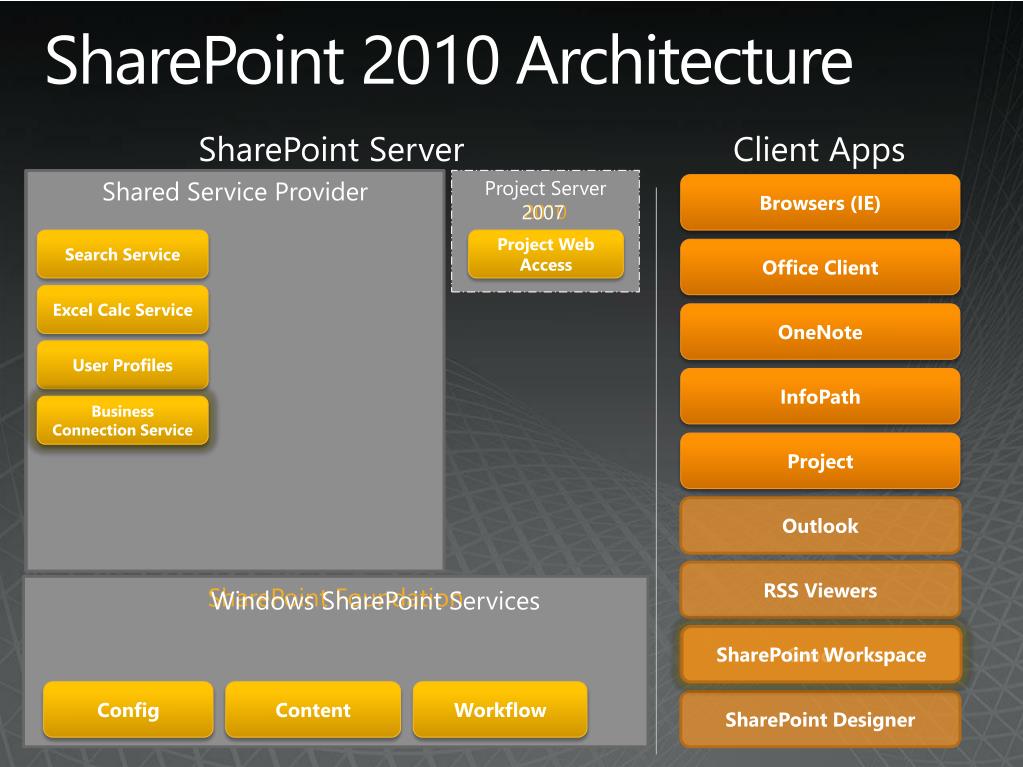Select the 'Shared Service Provider' label

(x=235, y=192)
